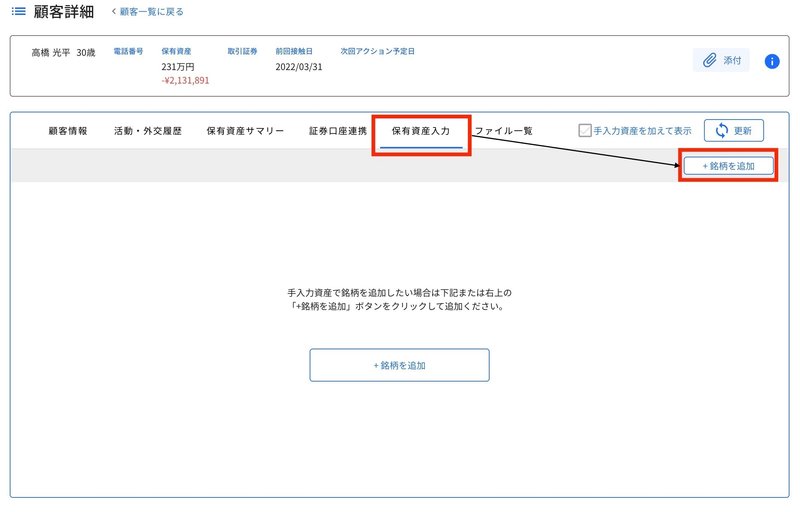Click the 電話番号 label
This screenshot has width=800, height=512.
click(128, 51)
